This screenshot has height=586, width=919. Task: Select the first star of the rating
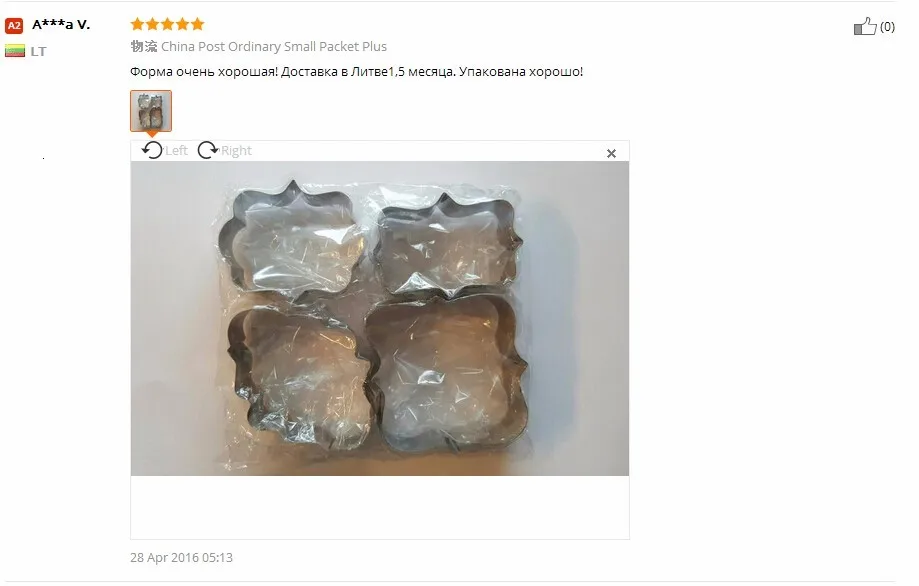tap(137, 24)
